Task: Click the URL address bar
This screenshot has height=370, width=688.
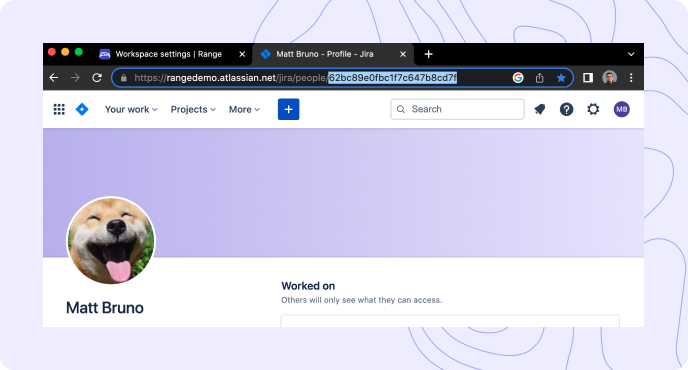Action: point(342,78)
